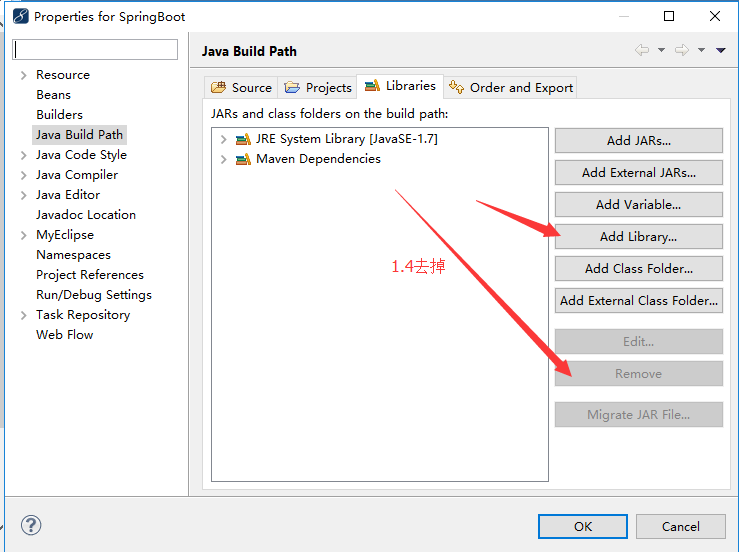Click the Remove button
The image size is (739, 552).
[x=639, y=374]
